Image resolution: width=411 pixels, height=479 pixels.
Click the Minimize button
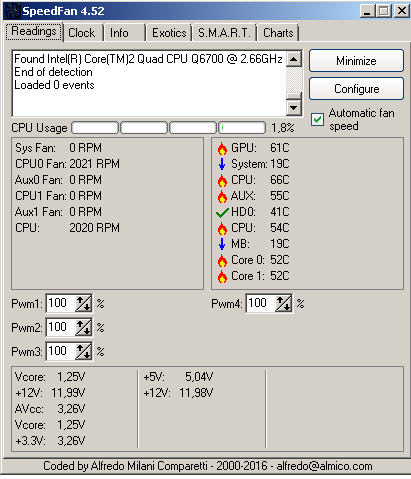[356, 61]
